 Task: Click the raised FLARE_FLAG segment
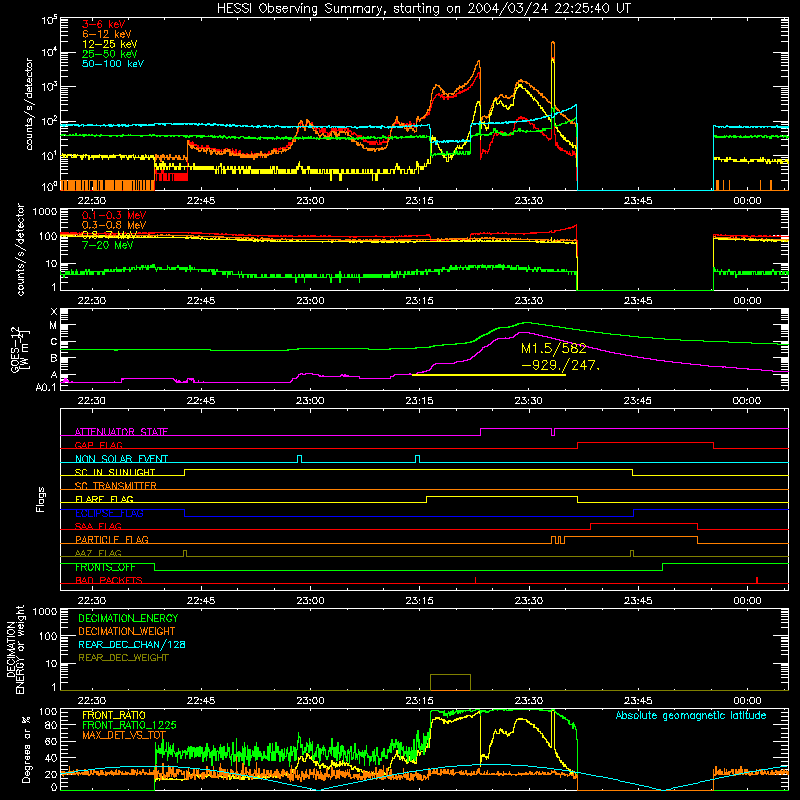pyautogui.click(x=502, y=497)
